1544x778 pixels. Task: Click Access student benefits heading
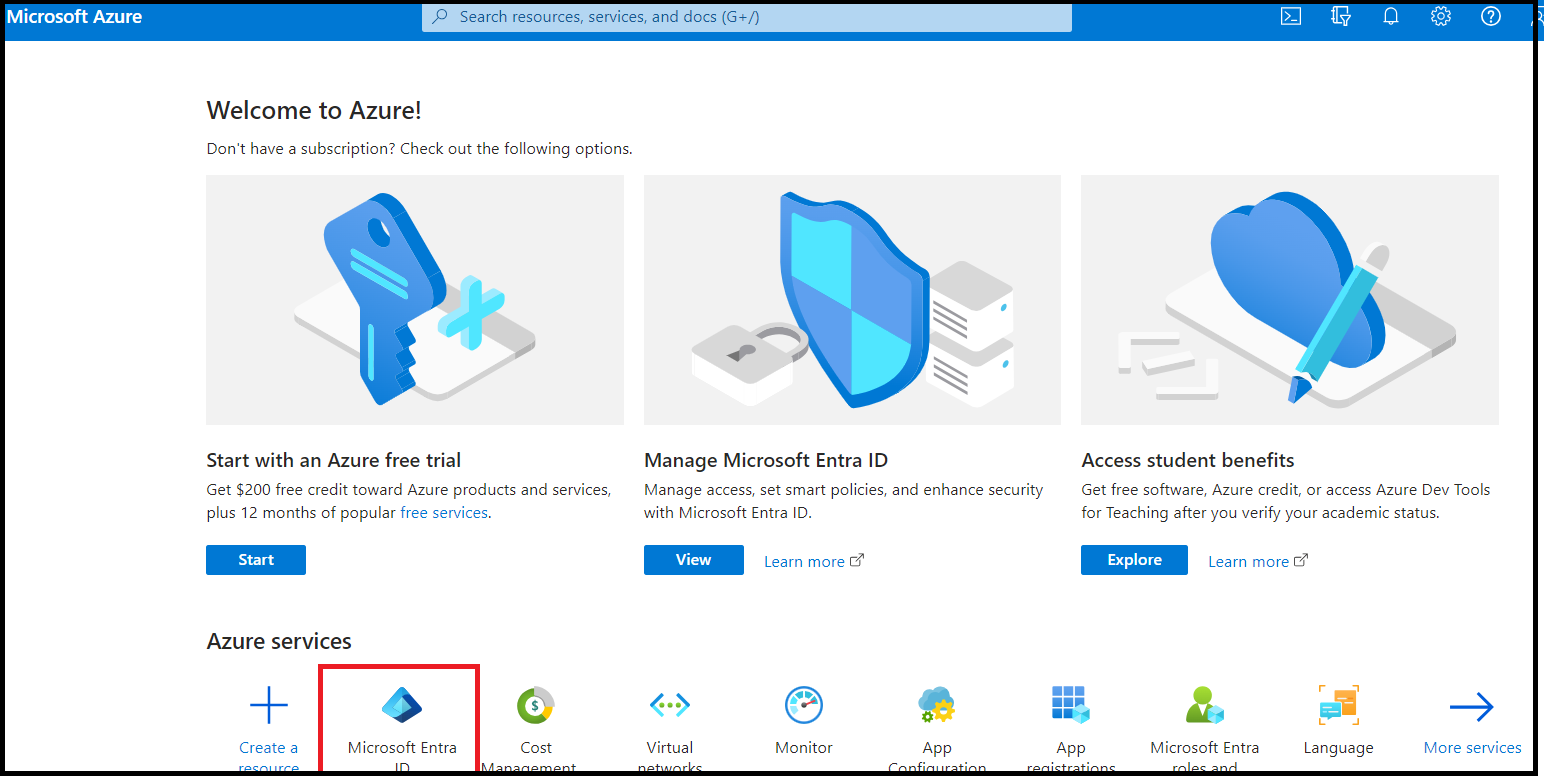[x=1188, y=460]
